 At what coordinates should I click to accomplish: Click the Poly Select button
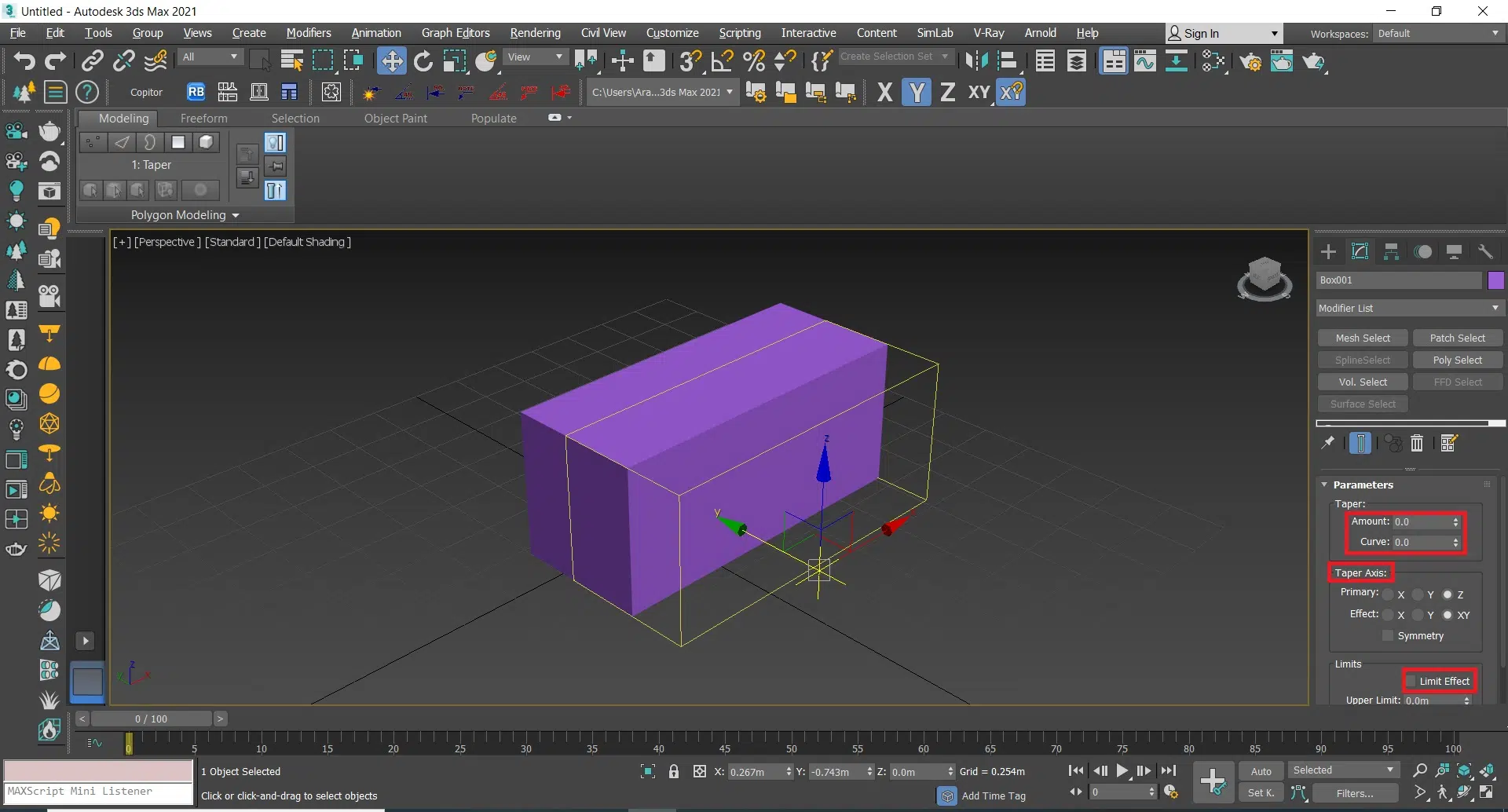1457,360
